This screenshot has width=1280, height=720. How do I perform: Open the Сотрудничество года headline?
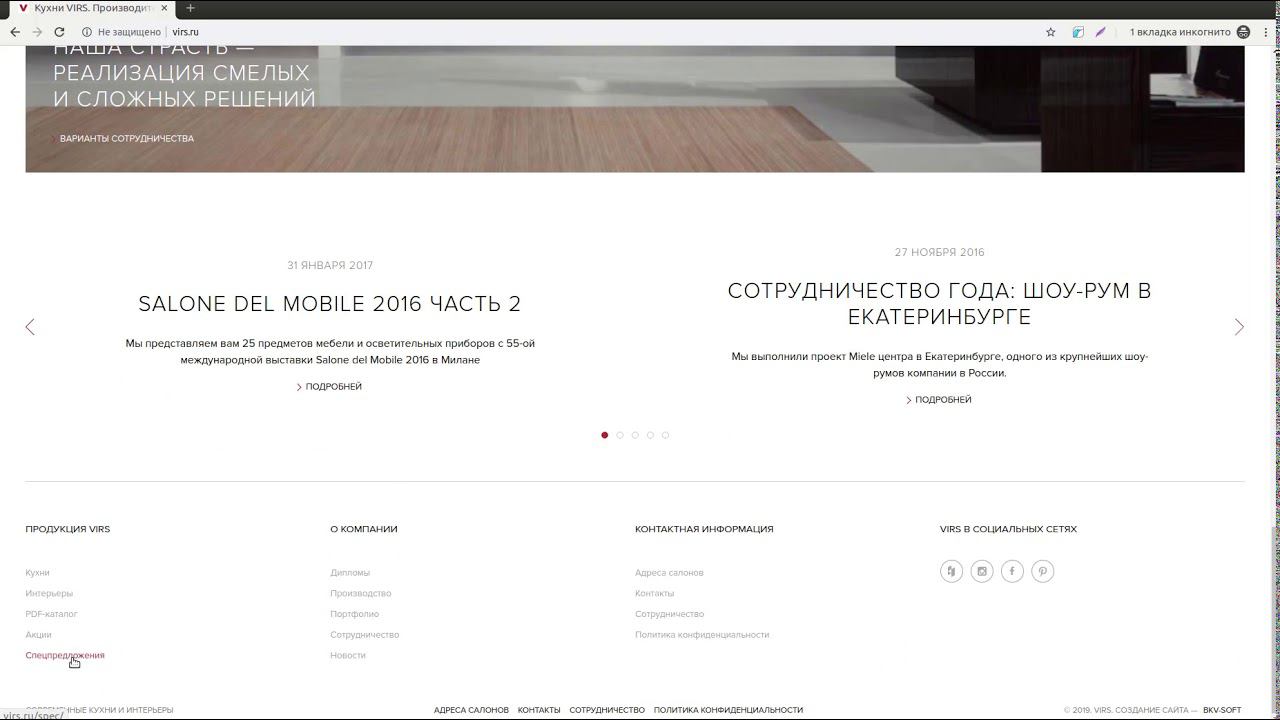point(940,304)
